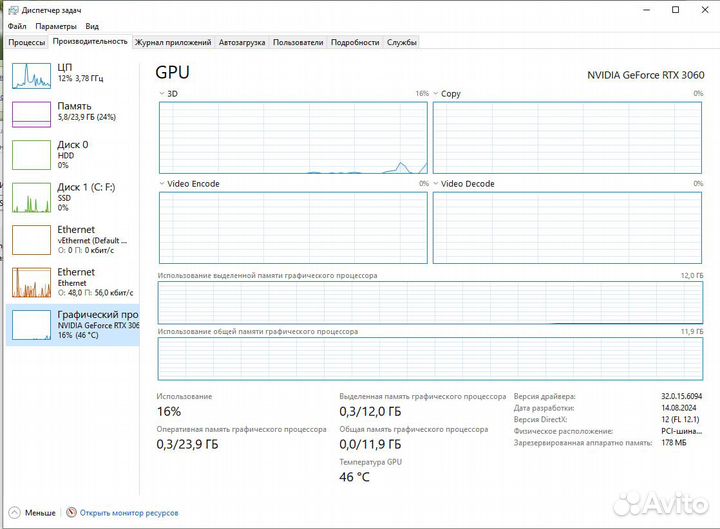
Task: Select the Графический процессор RTX 3060 thumbnail
Action: pyautogui.click(x=31, y=325)
